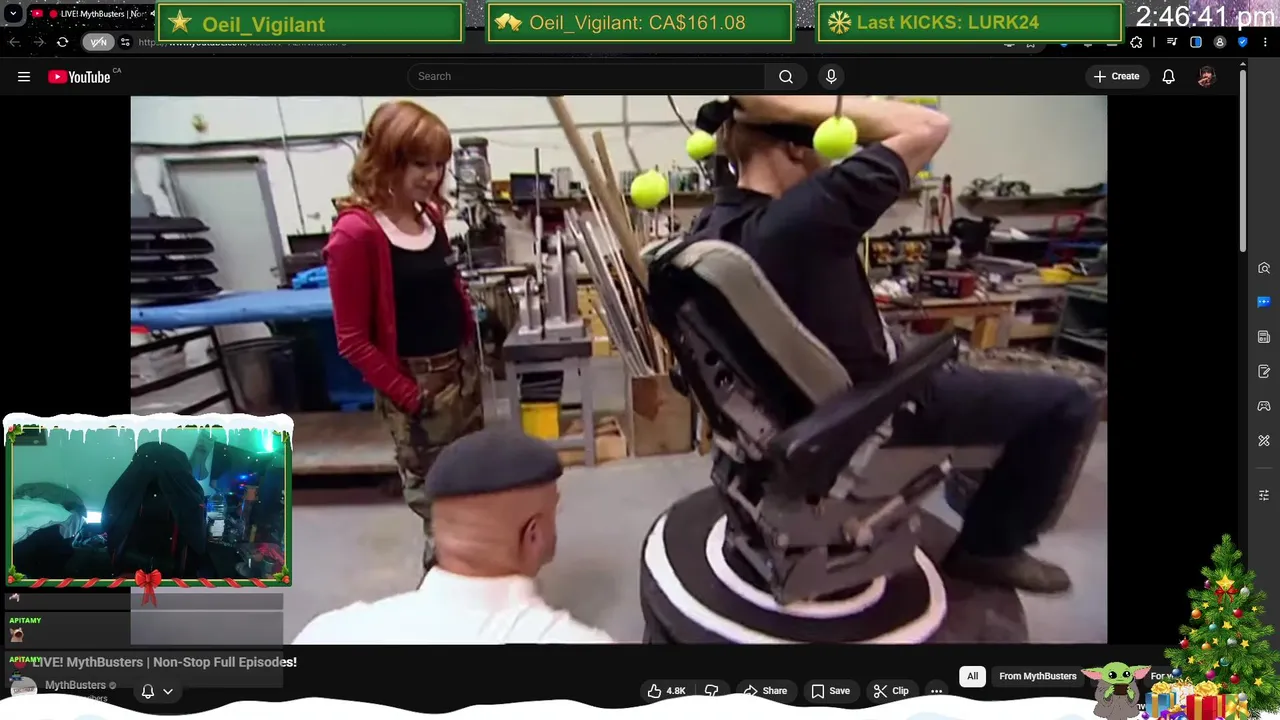Click the subscription bell next to MythBusters
Viewport: 1280px width, 720px height.
click(147, 691)
